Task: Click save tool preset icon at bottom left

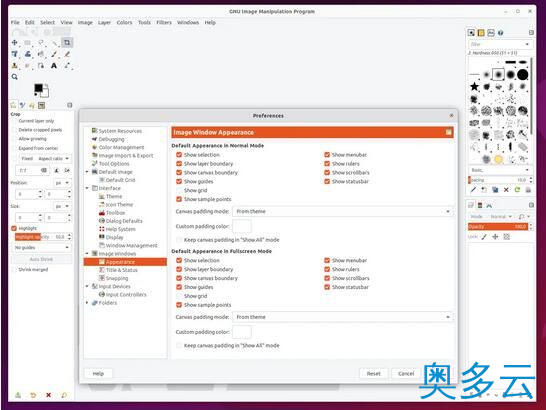Action: 18,395
